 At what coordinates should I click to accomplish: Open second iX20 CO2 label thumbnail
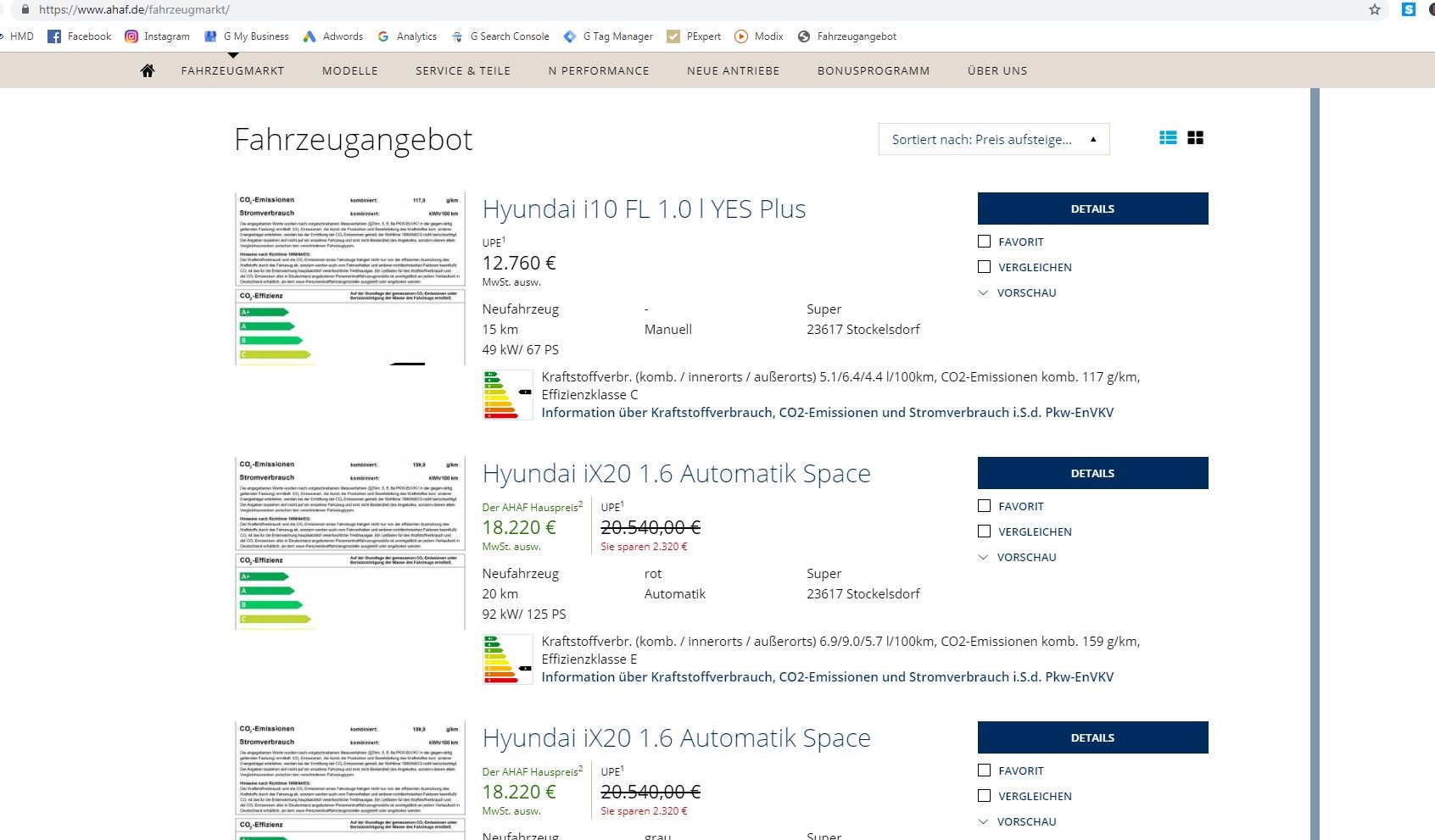click(x=350, y=781)
